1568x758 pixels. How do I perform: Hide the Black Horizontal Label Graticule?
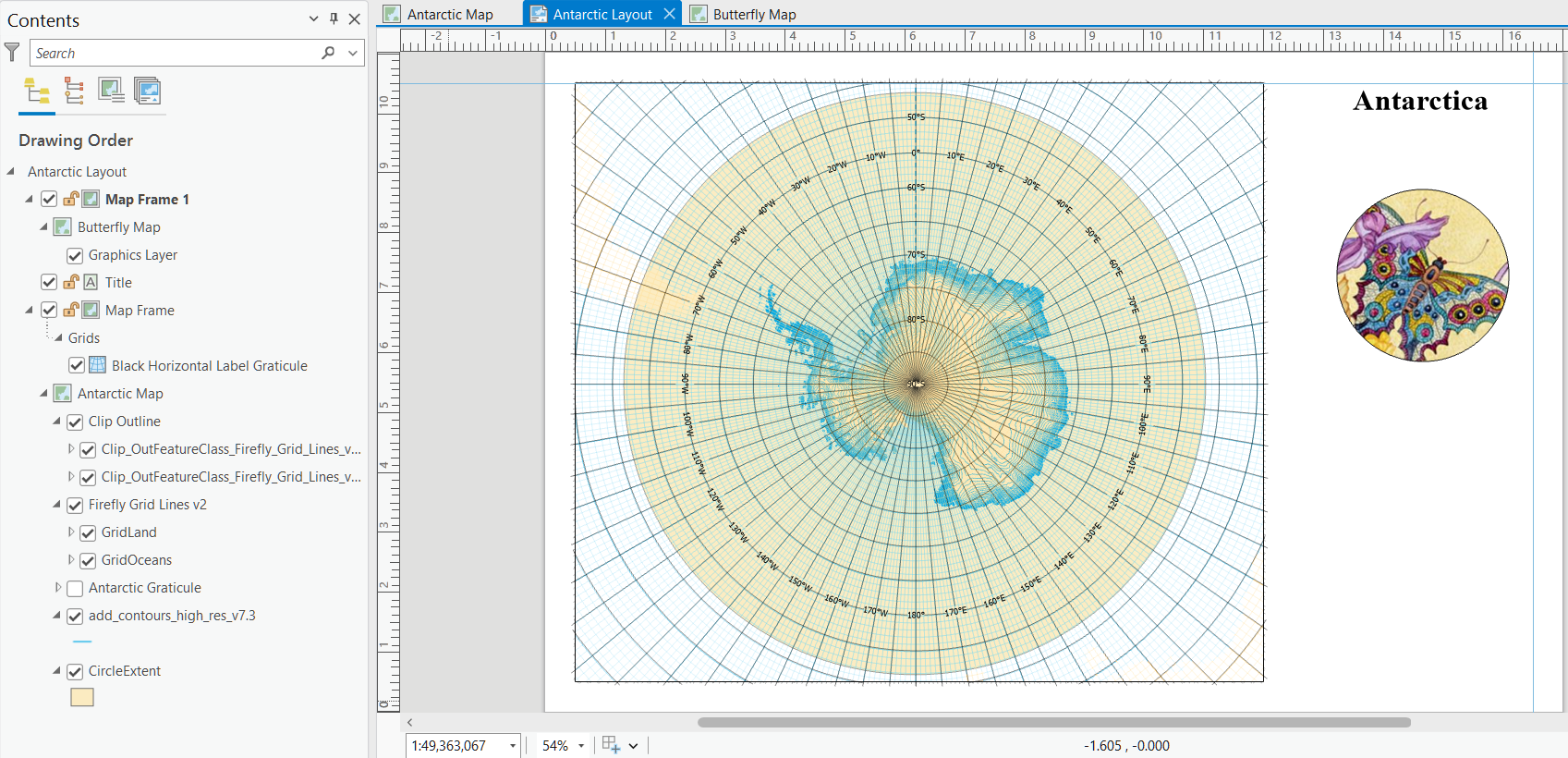pyautogui.click(x=77, y=366)
